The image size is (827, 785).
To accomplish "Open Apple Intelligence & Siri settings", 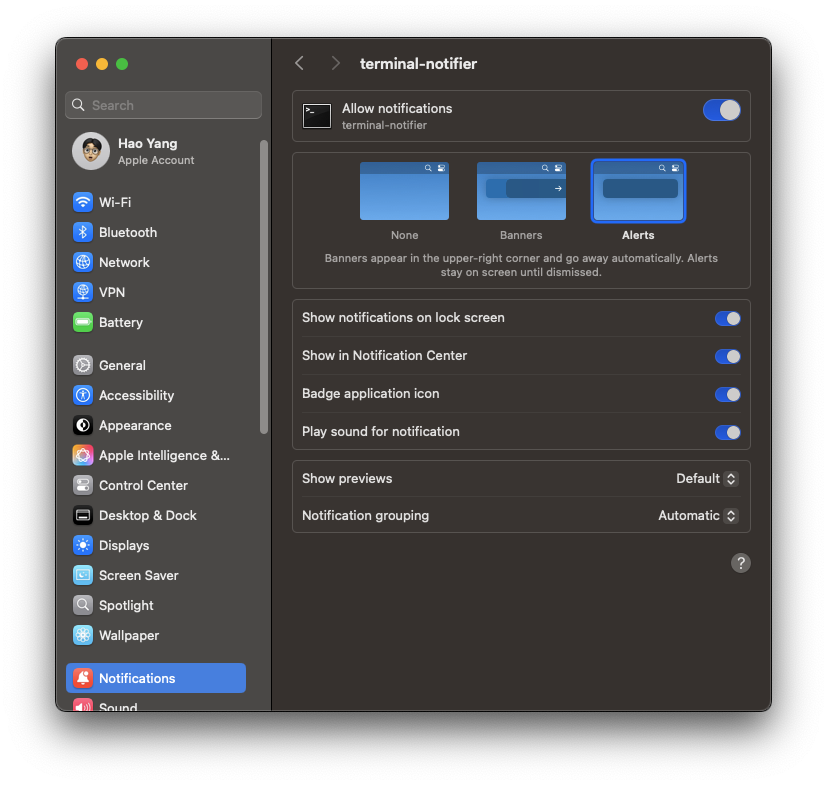I will [x=82, y=455].
